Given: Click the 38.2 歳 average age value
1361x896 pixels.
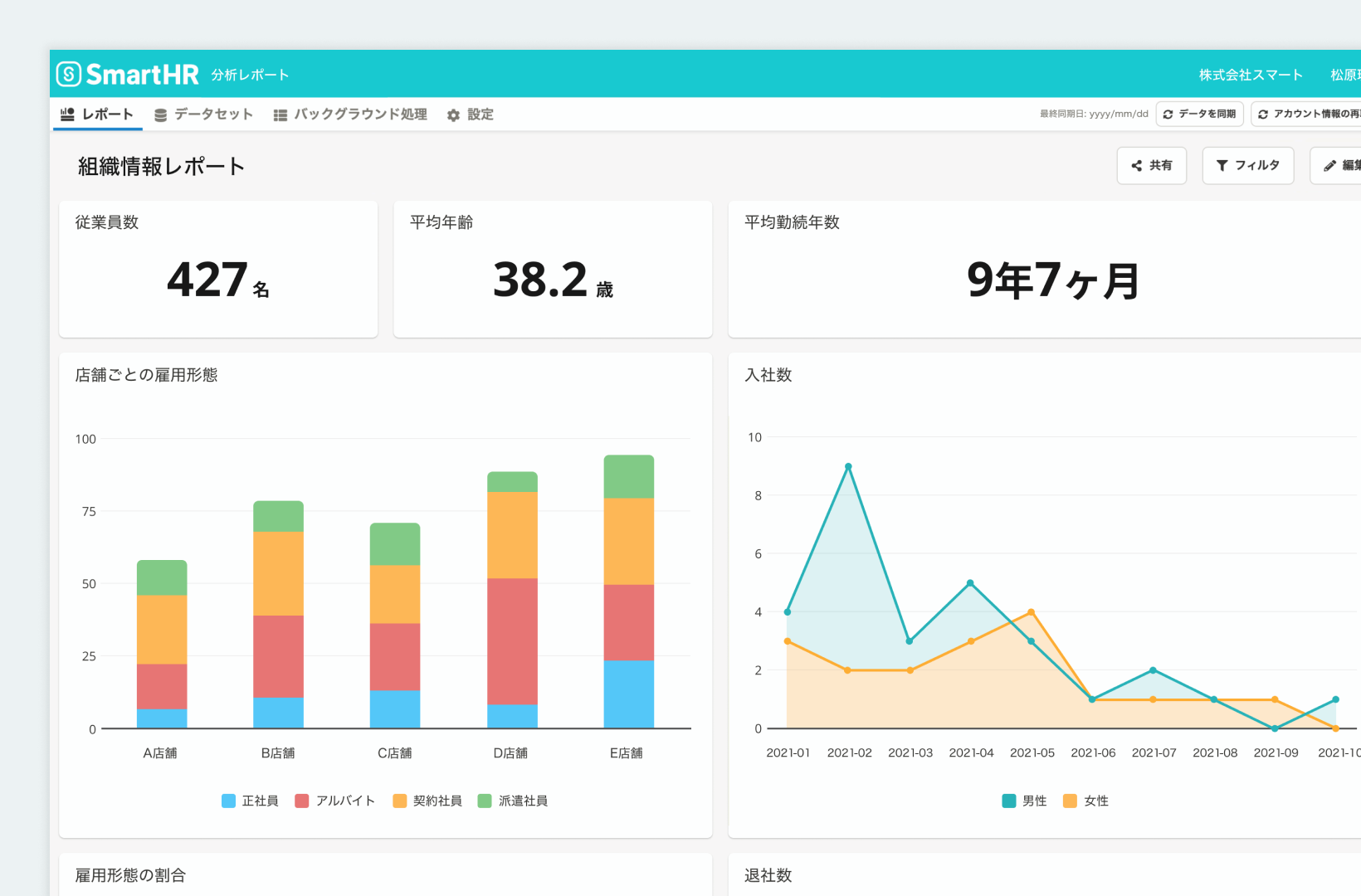Looking at the screenshot, I should 553,280.
